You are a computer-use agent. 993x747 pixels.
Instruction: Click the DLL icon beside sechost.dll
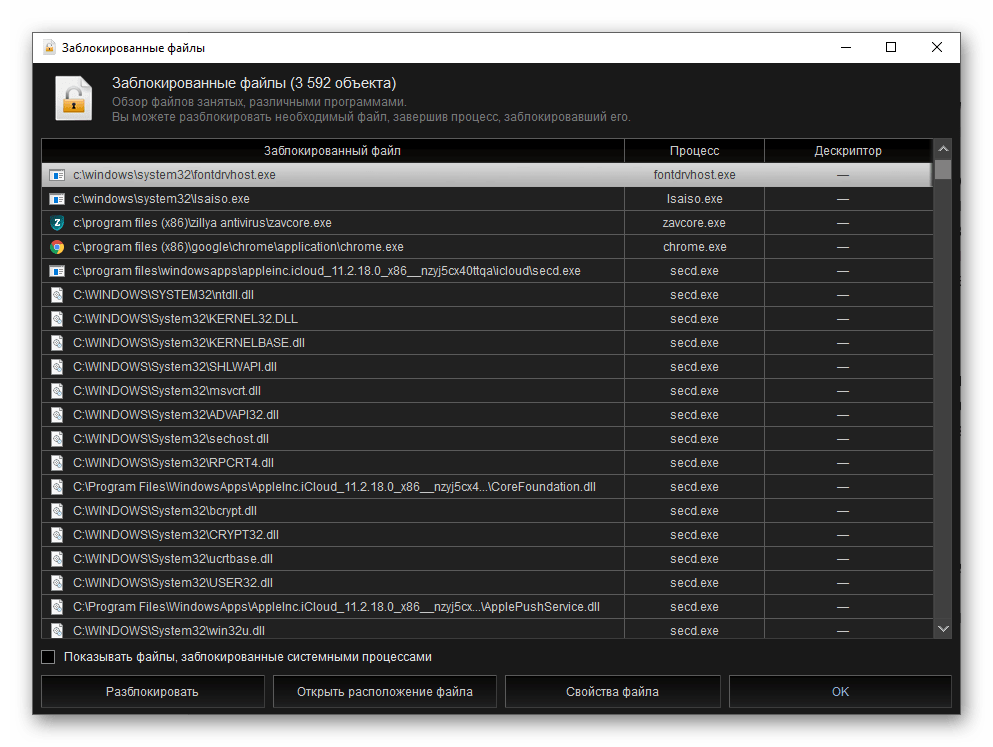pyautogui.click(x=57, y=439)
